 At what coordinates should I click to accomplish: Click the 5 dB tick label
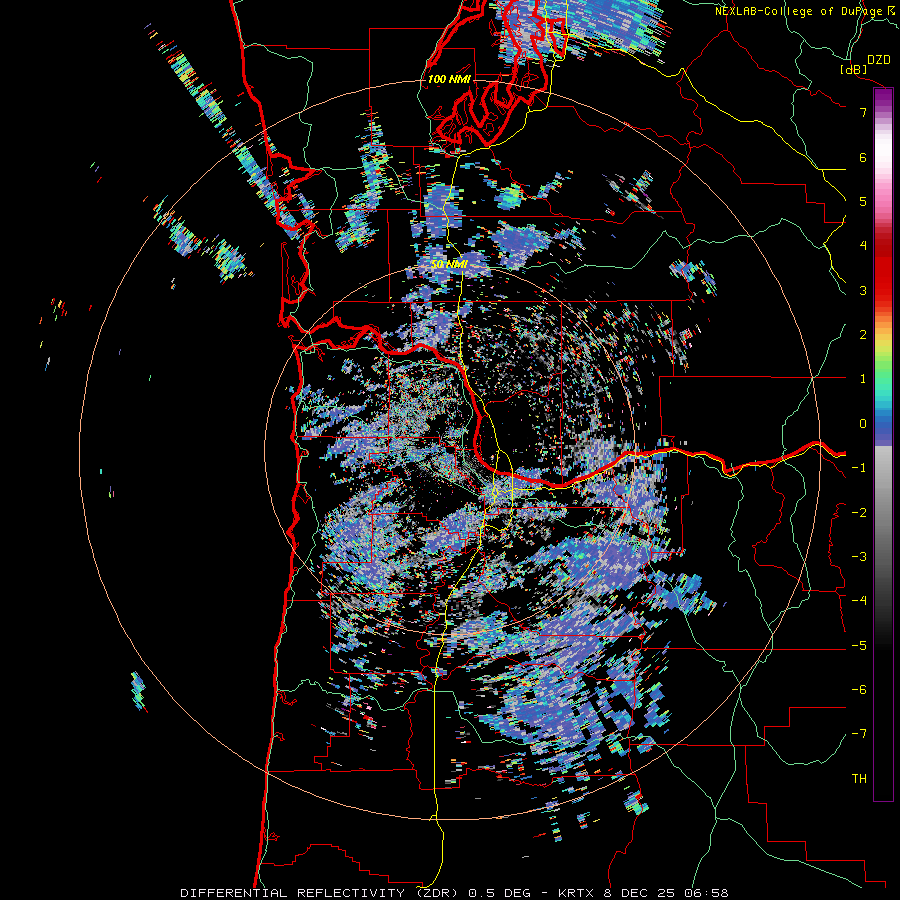click(863, 201)
